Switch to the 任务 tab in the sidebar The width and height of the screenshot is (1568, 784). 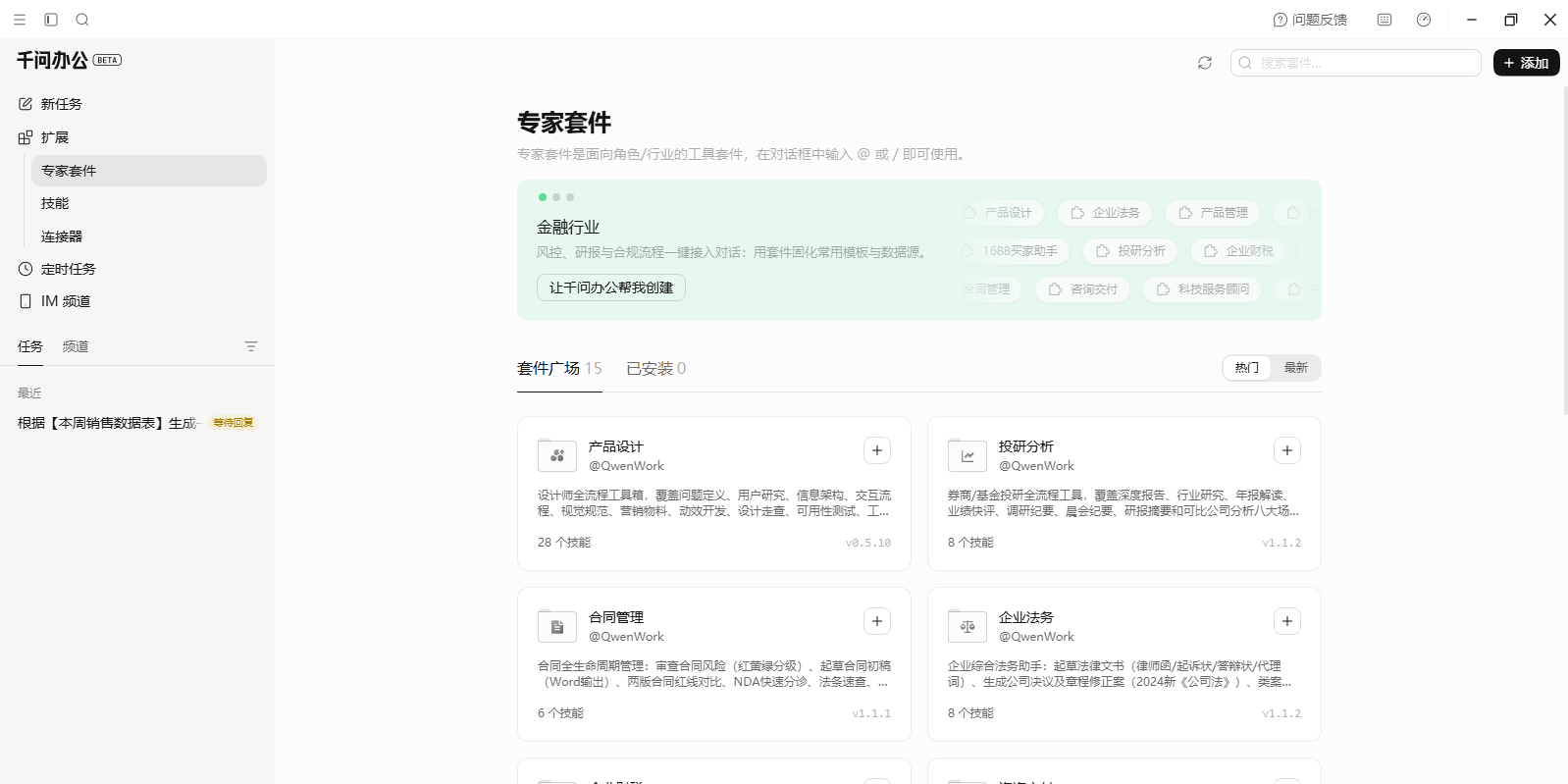coord(30,346)
